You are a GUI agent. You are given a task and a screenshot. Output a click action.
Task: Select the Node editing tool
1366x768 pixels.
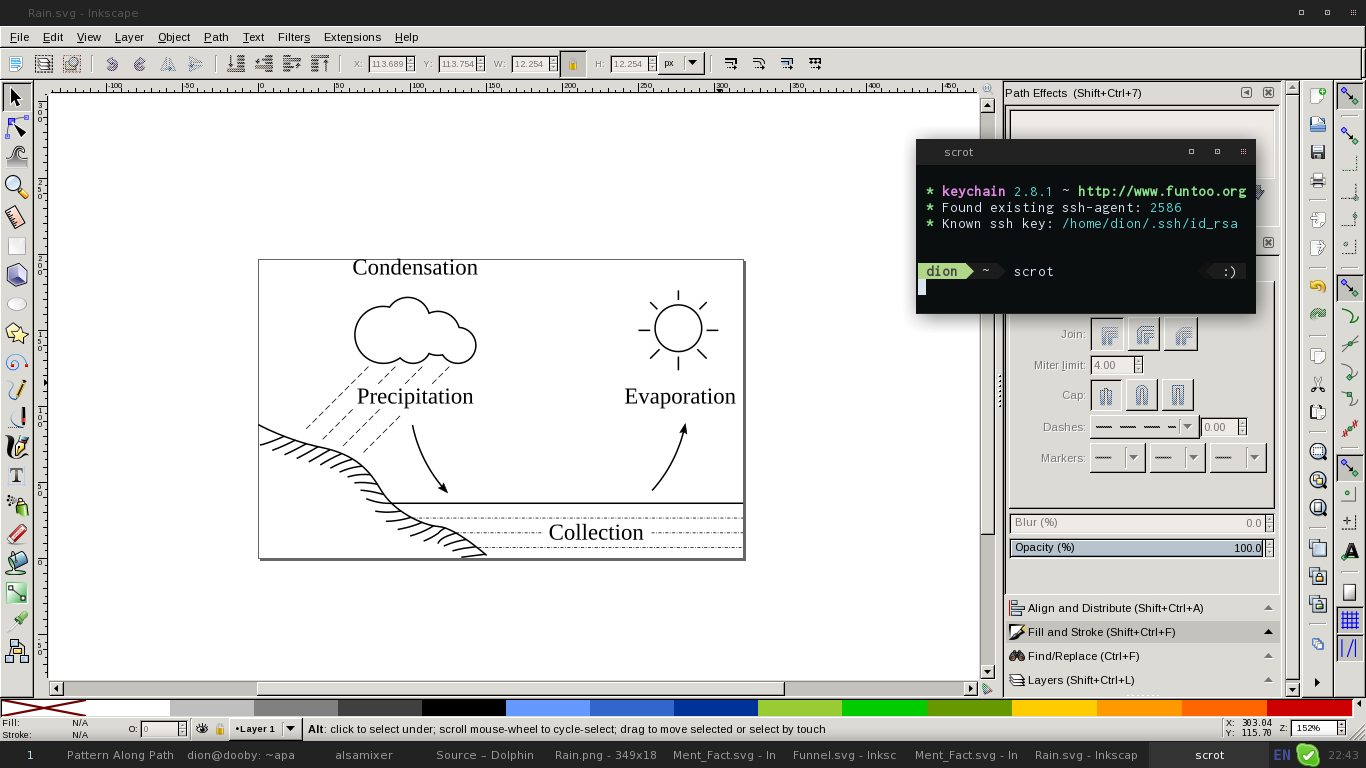pos(16,127)
